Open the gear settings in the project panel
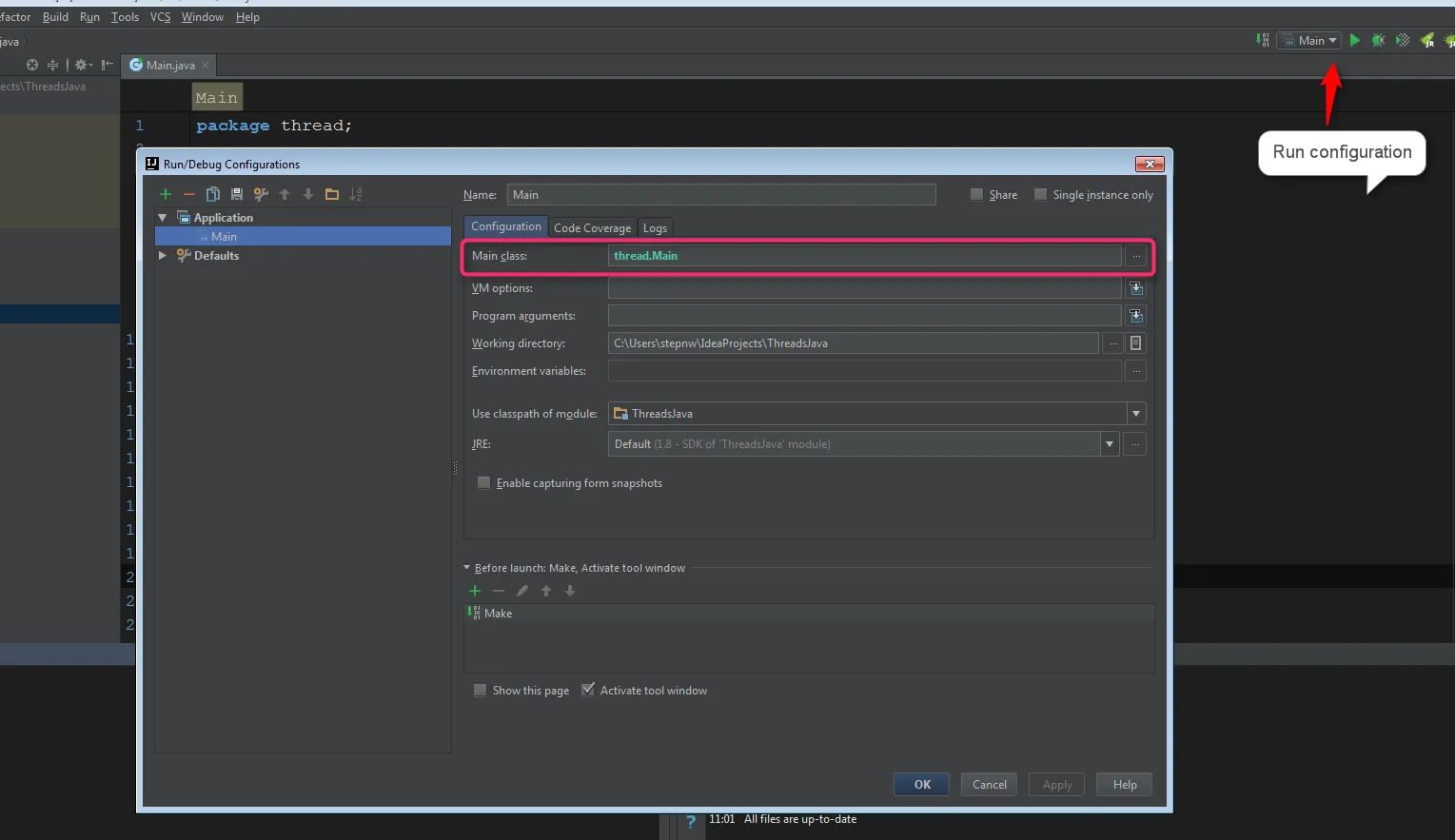 tap(82, 65)
